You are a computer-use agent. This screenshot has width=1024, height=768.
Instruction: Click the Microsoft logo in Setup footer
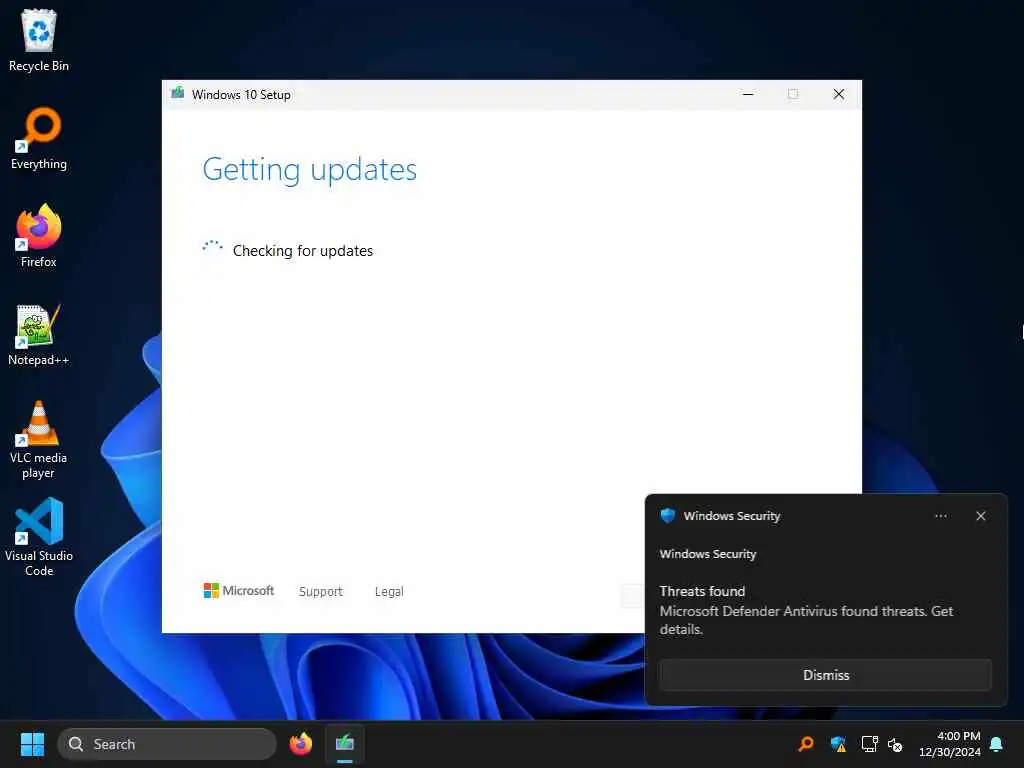click(239, 591)
